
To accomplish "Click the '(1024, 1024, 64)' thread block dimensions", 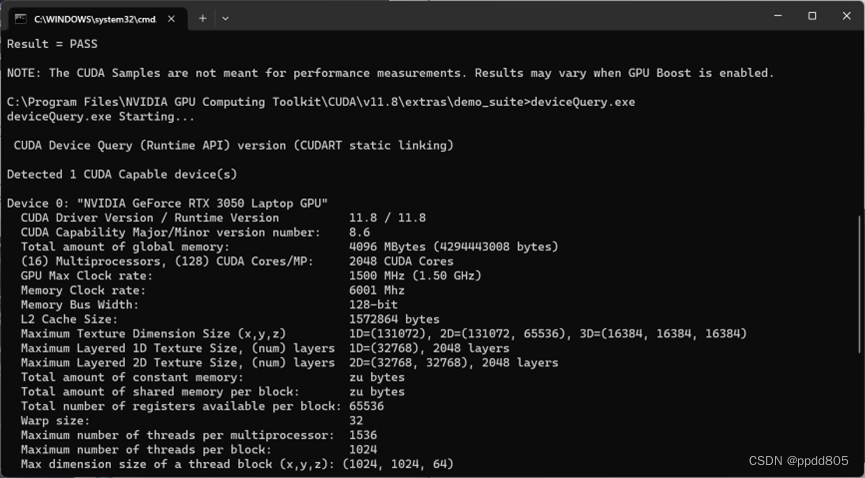I will coord(398,464).
